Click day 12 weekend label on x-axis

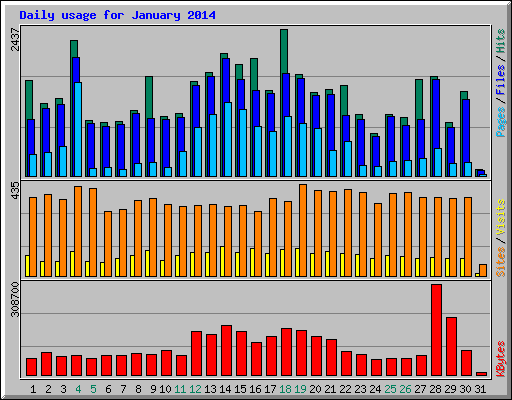[195, 389]
